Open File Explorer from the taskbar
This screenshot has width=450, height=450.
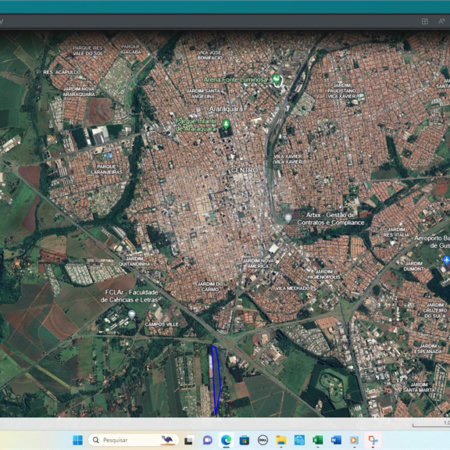click(x=281, y=440)
